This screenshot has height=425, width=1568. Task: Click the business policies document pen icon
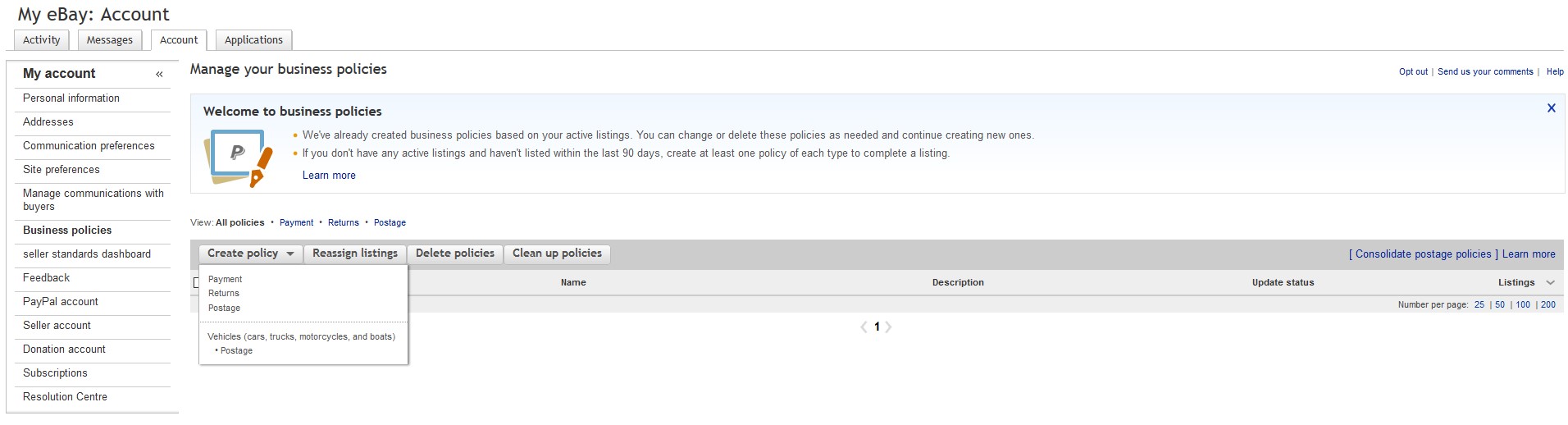(238, 158)
